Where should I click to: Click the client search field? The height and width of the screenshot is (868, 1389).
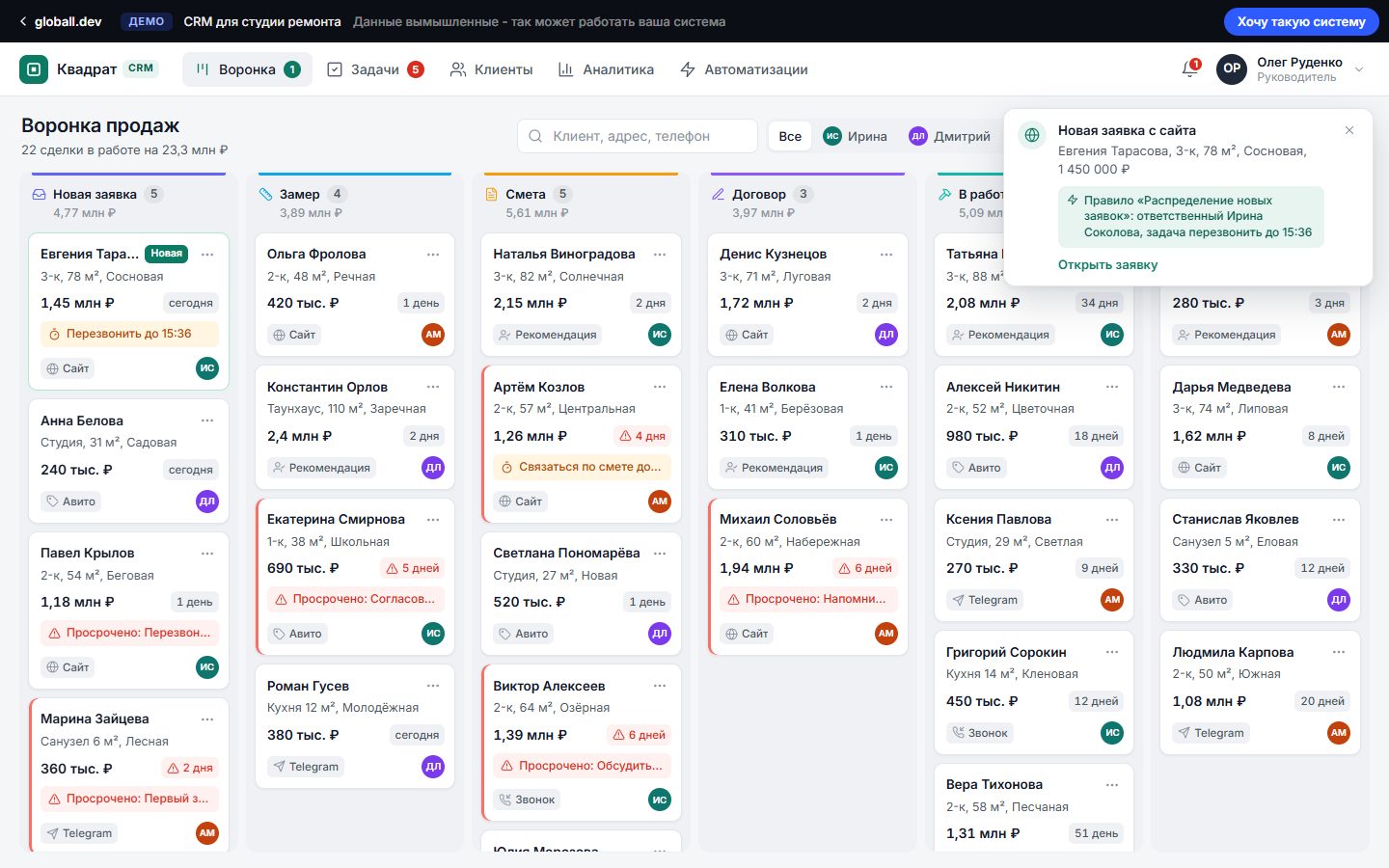pyautogui.click(x=638, y=136)
